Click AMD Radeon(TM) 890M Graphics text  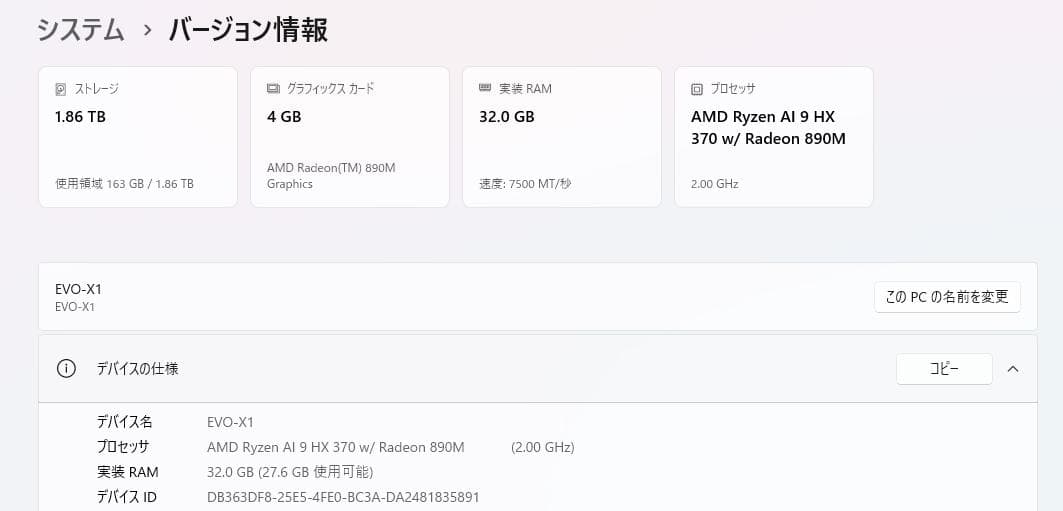tap(331, 176)
